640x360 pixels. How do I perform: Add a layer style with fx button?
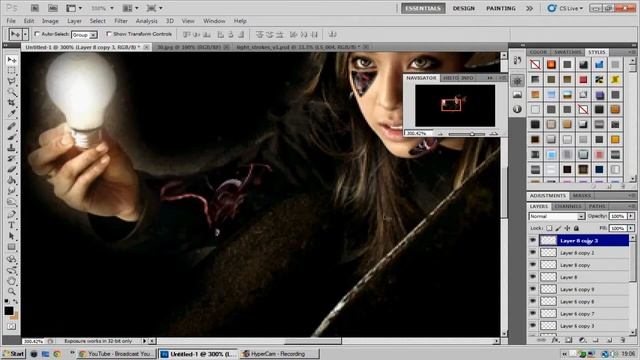coord(555,340)
